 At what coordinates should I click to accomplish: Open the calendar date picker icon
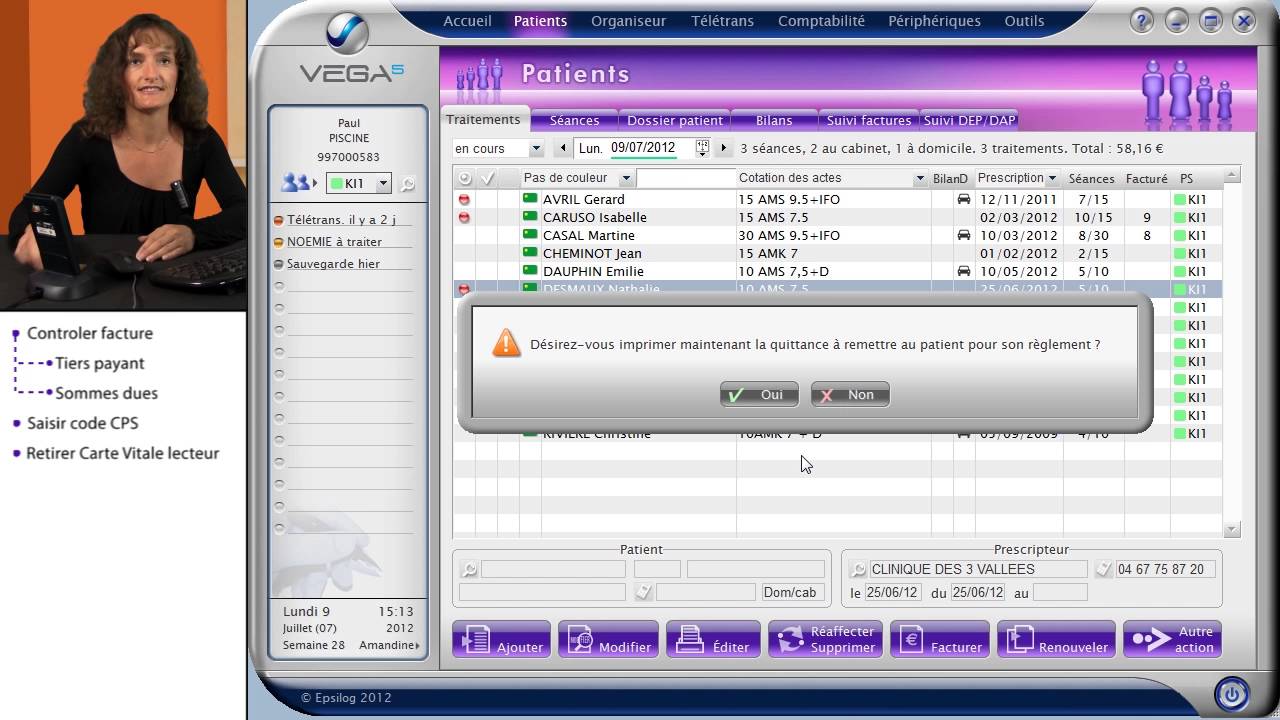[x=702, y=148]
